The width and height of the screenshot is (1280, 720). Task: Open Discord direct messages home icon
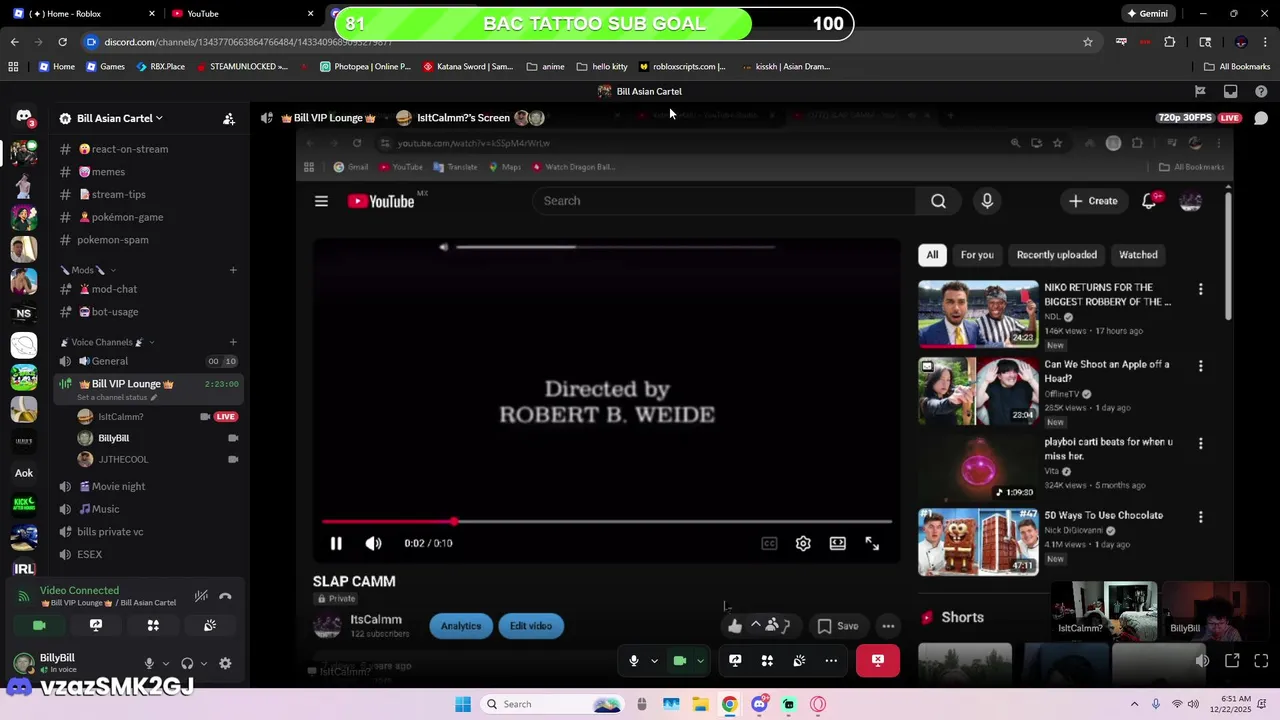point(24,118)
